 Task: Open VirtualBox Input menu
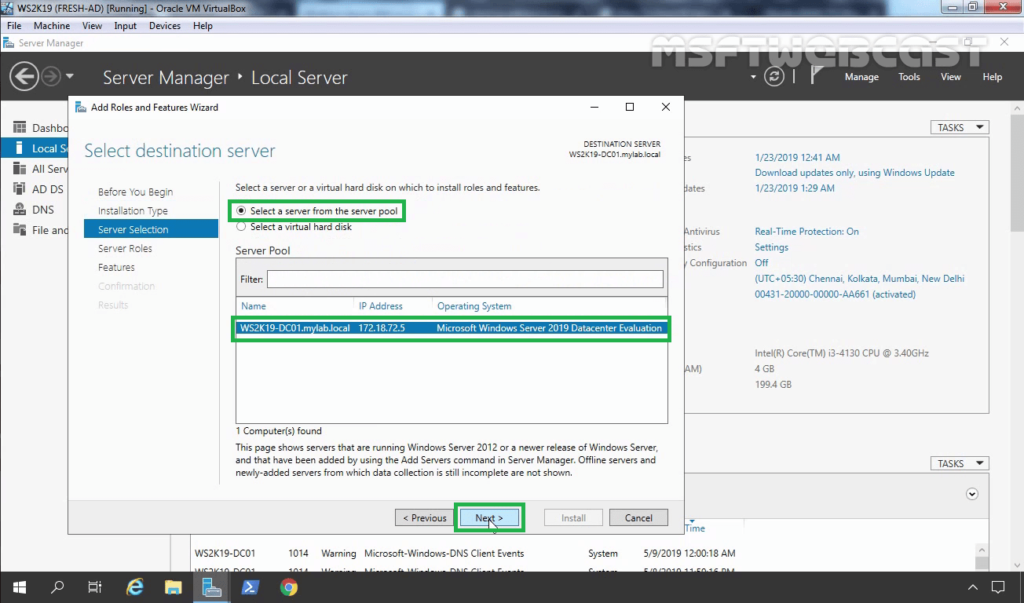(125, 25)
